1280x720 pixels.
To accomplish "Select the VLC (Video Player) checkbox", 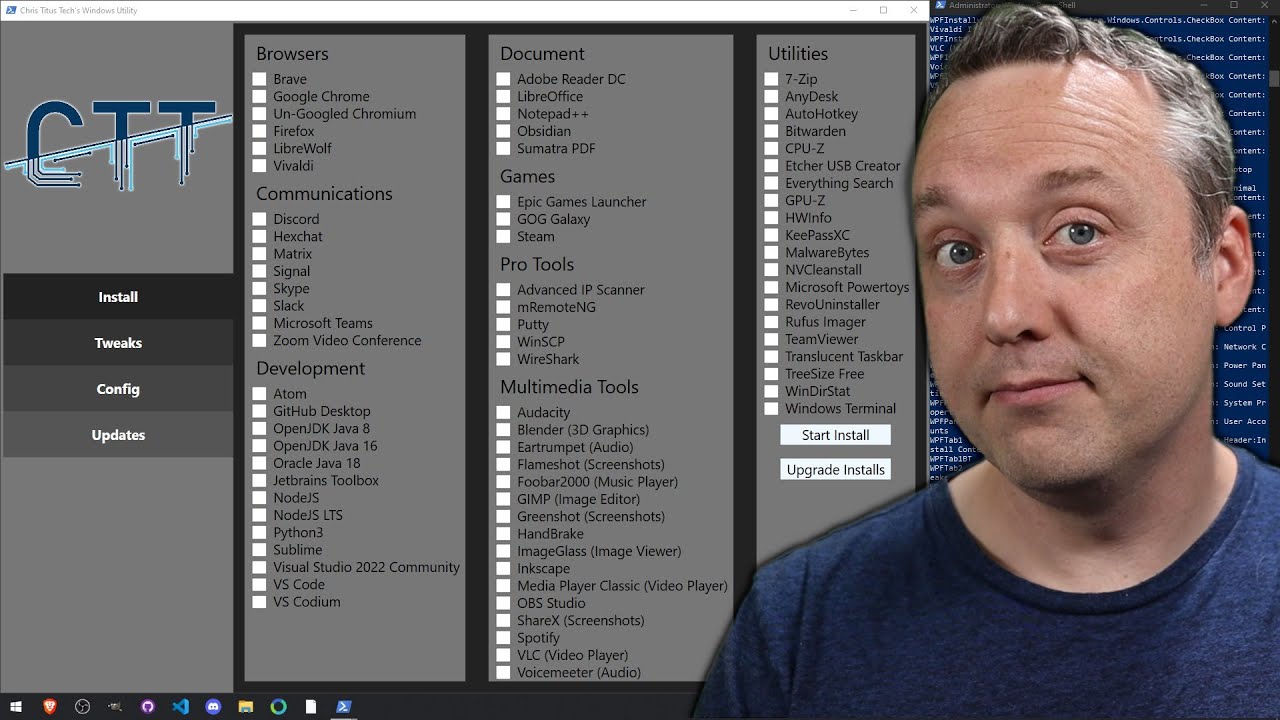I will tap(504, 655).
